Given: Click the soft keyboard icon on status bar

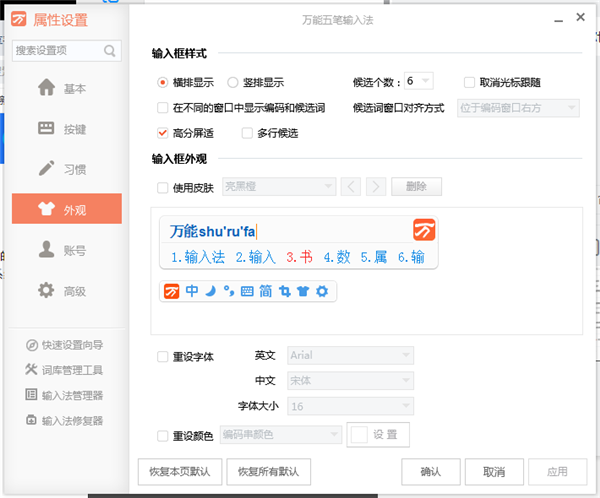Looking at the screenshot, I should pyautogui.click(x=247, y=292).
